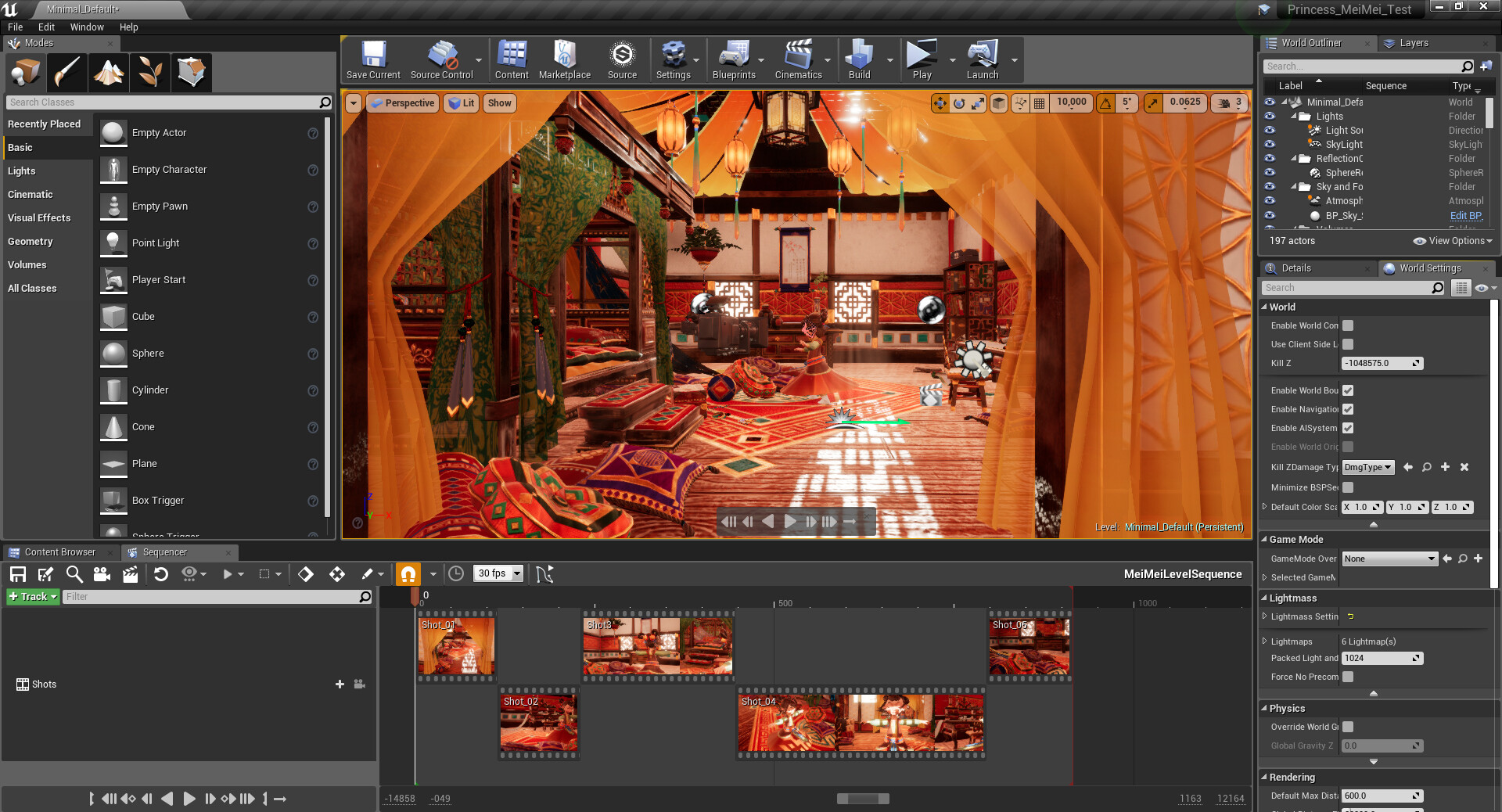Open the 30 fps frame rate dropdown
This screenshot has height=812, width=1502.
499,573
